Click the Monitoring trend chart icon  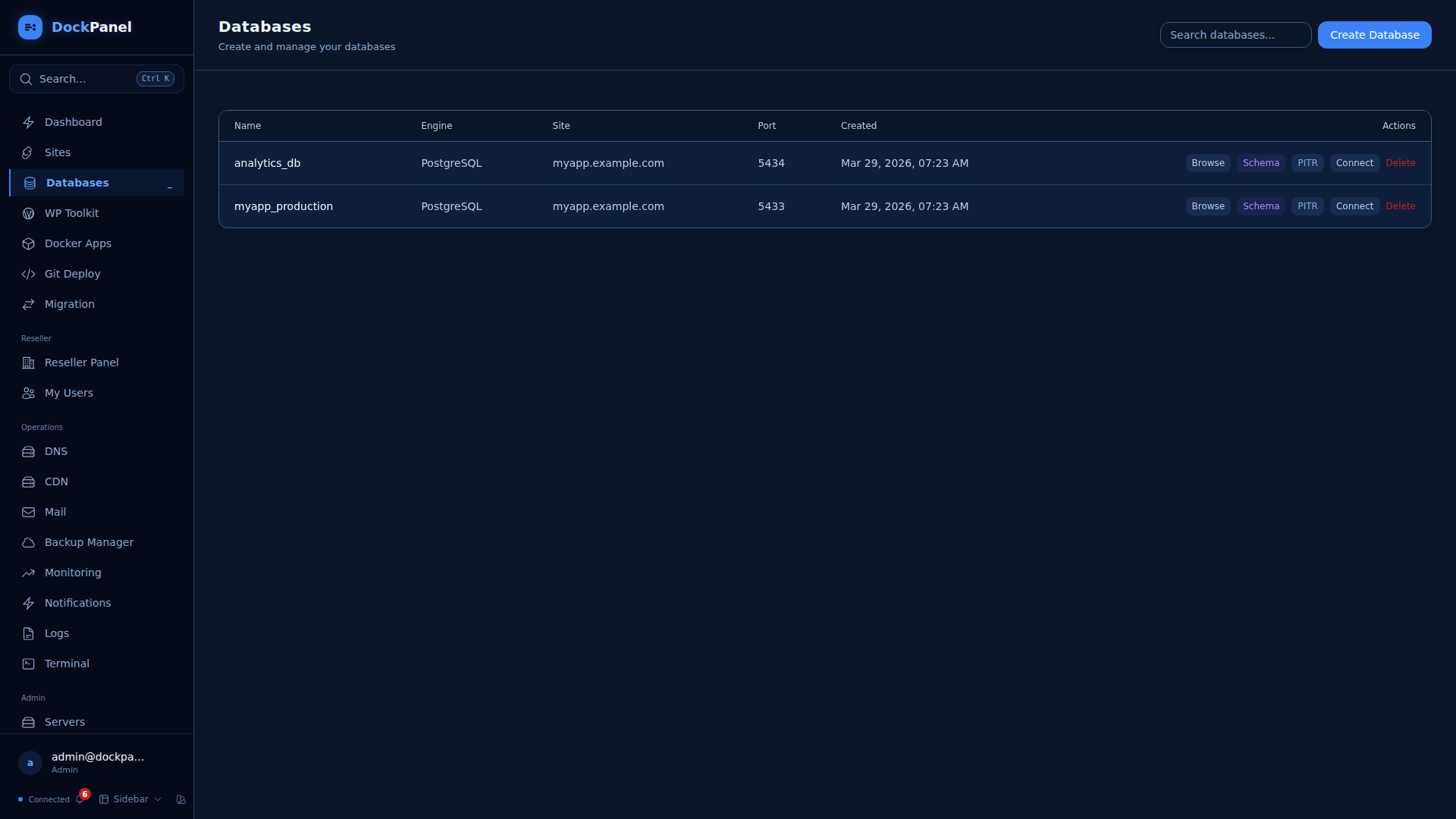(x=28, y=573)
